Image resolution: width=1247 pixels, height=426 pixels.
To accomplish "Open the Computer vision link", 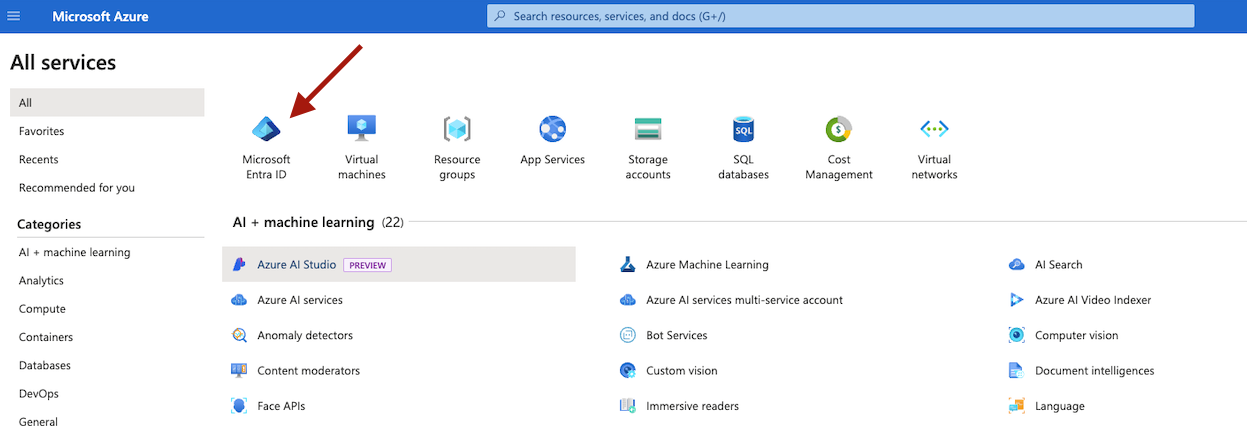I will 1076,335.
